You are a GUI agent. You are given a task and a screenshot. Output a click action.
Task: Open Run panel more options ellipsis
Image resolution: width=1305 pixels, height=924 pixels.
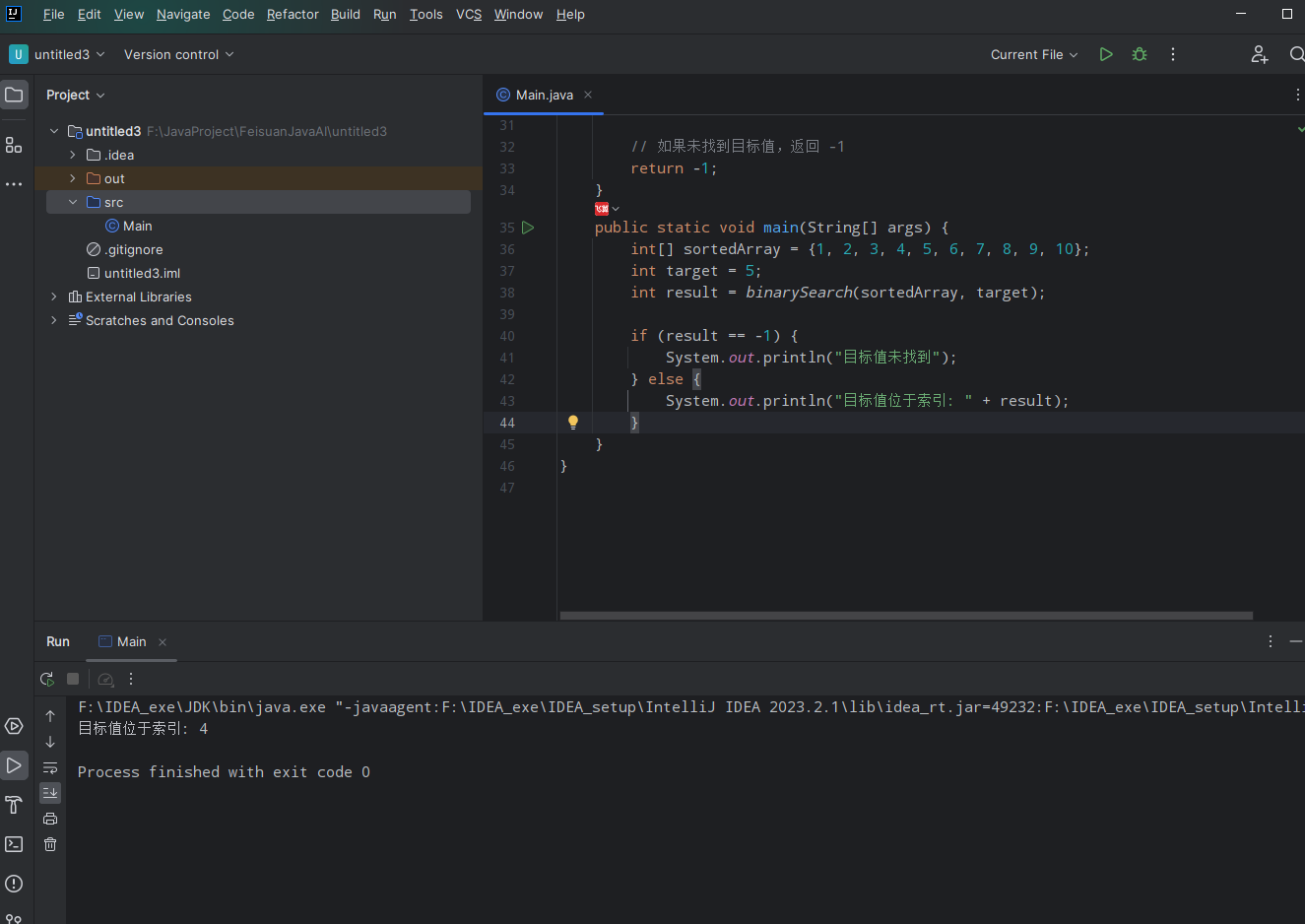coord(131,679)
